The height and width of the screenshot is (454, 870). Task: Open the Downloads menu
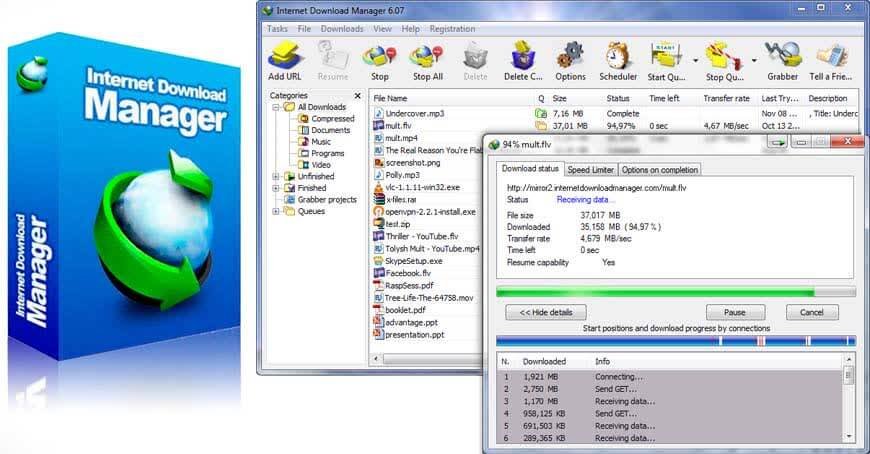(x=342, y=29)
